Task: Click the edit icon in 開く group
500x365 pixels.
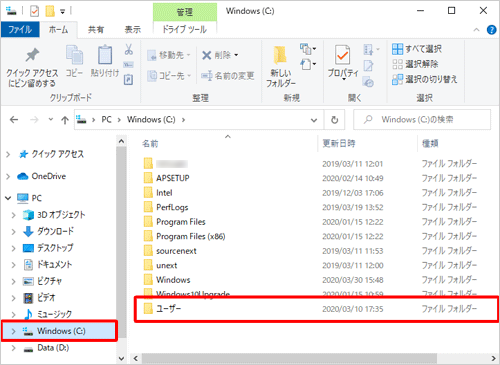Action: pyautogui.click(x=368, y=66)
